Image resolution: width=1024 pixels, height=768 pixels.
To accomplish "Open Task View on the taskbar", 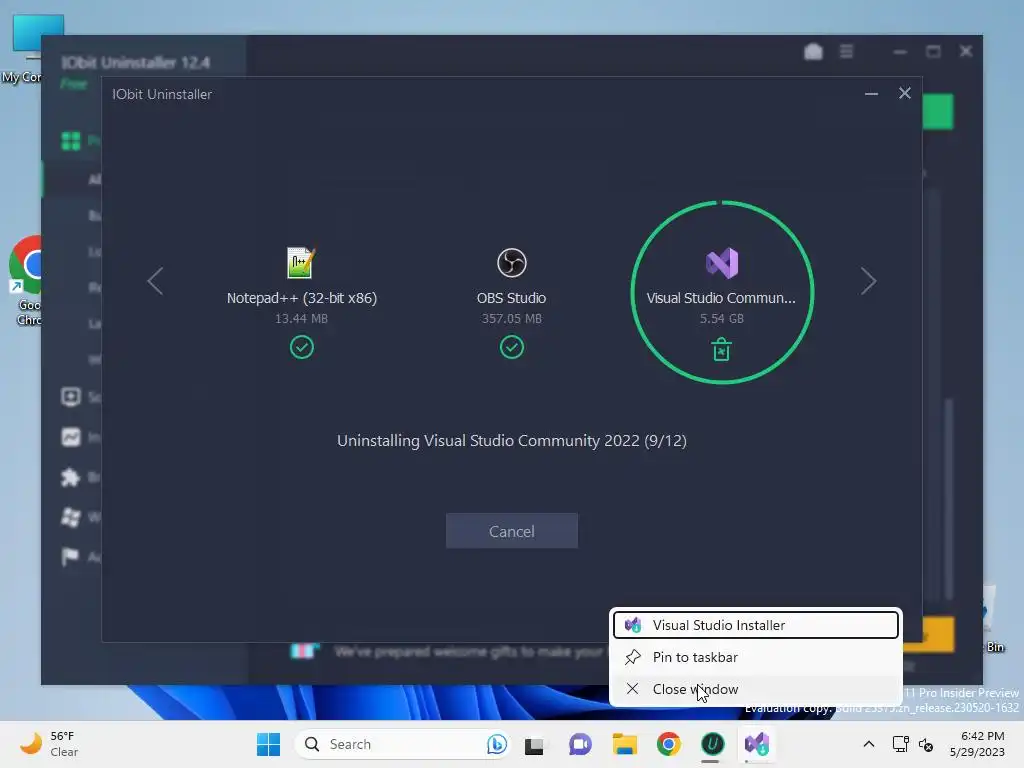I will pyautogui.click(x=534, y=744).
